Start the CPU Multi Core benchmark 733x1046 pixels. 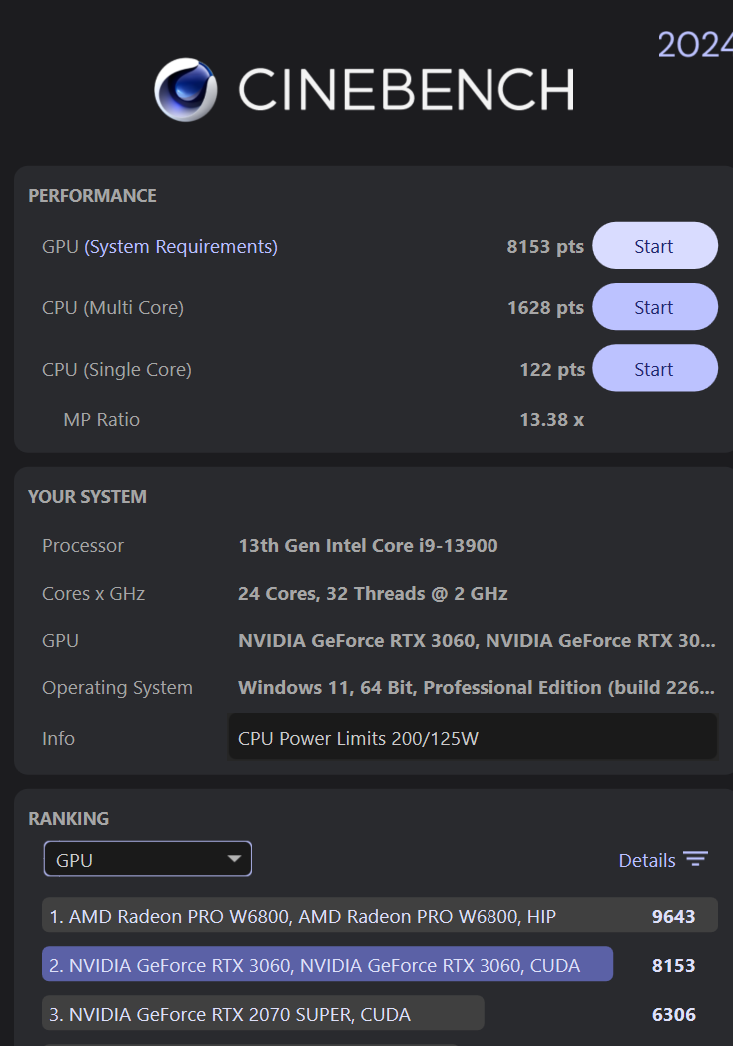[x=655, y=306]
